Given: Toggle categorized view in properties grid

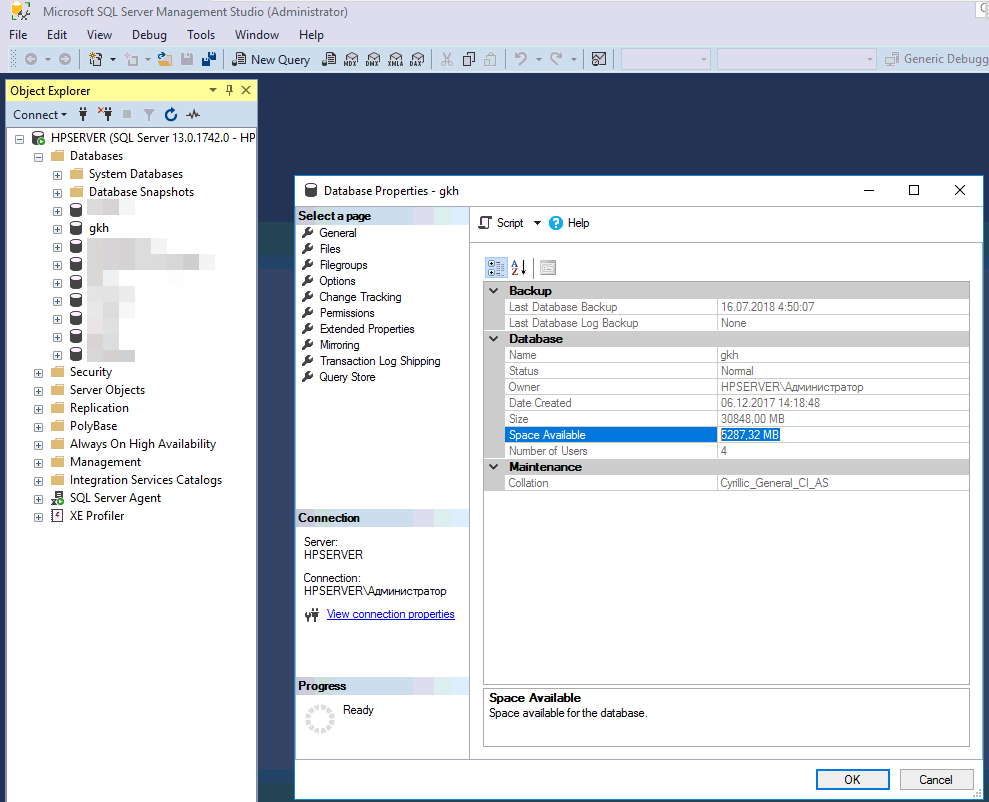Looking at the screenshot, I should 496,267.
